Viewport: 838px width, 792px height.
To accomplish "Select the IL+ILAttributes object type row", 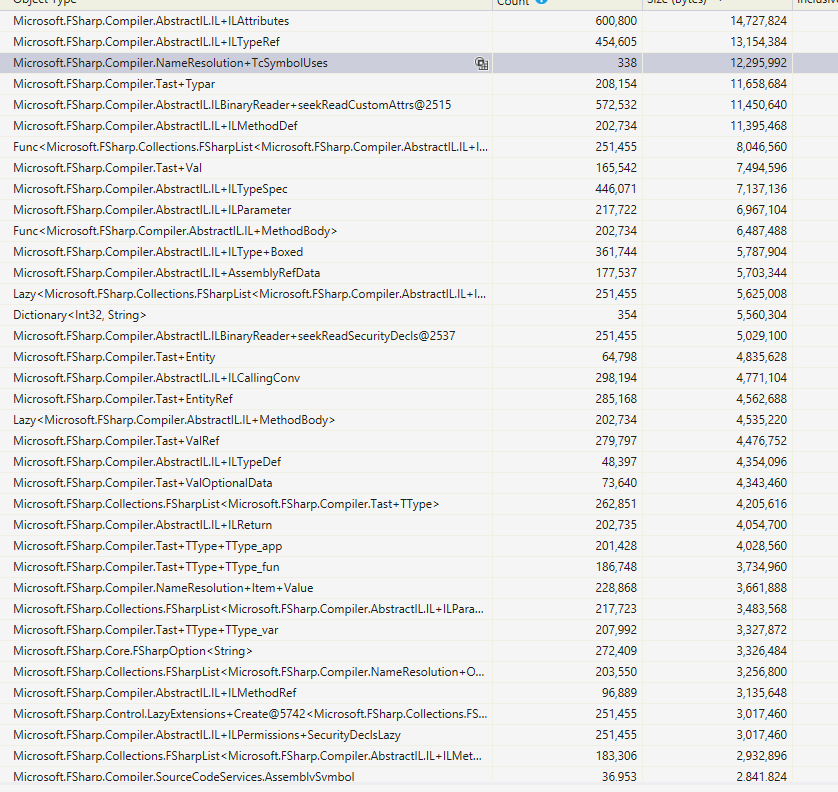I will click(x=419, y=21).
